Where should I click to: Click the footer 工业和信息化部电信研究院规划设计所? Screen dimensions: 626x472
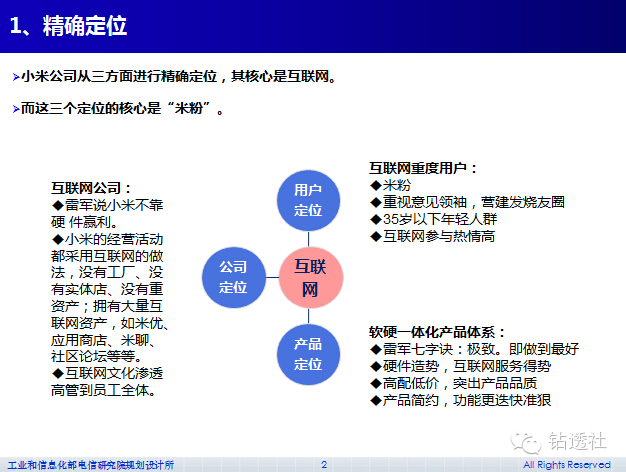tap(91, 465)
